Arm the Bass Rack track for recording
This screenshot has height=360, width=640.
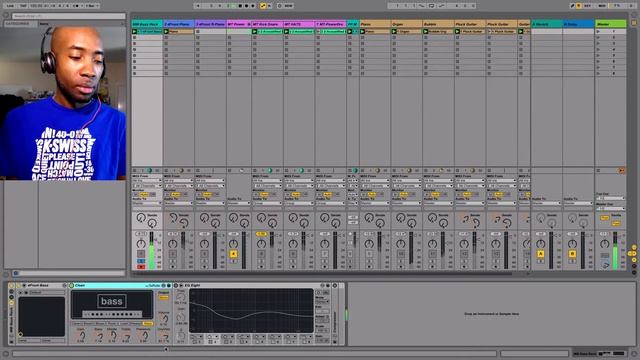pyautogui.click(x=141, y=267)
